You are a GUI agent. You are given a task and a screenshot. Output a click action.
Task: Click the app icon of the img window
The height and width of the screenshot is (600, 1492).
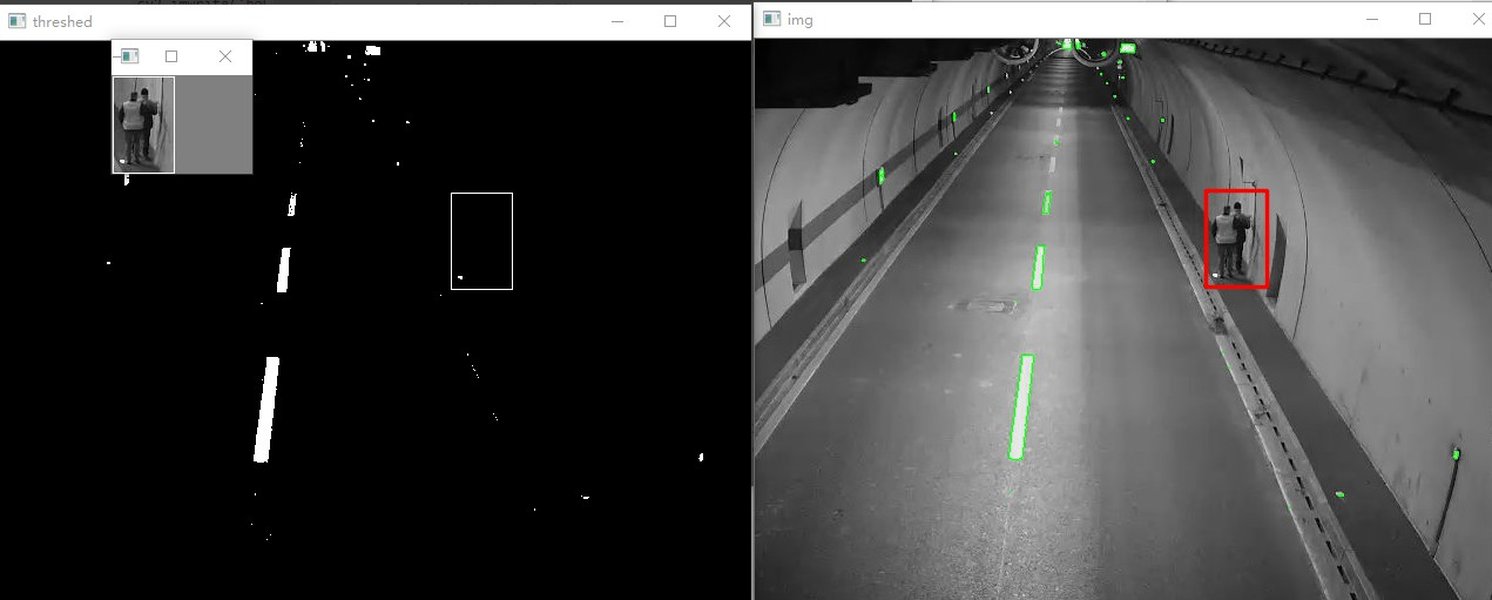click(x=772, y=19)
